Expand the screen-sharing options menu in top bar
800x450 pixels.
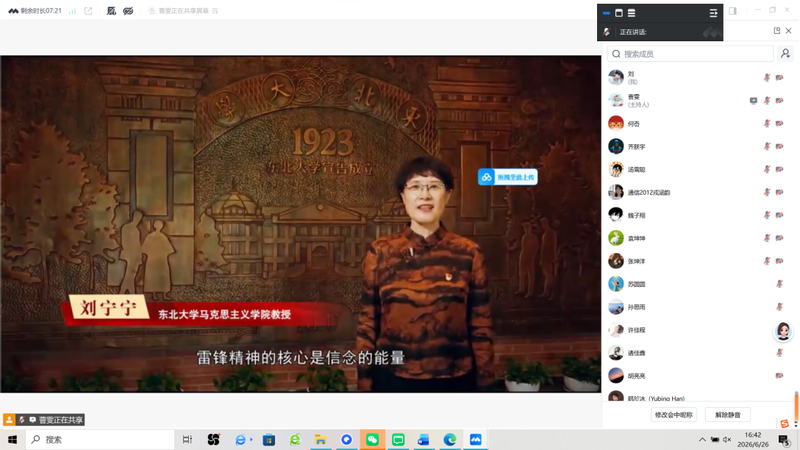coord(215,11)
